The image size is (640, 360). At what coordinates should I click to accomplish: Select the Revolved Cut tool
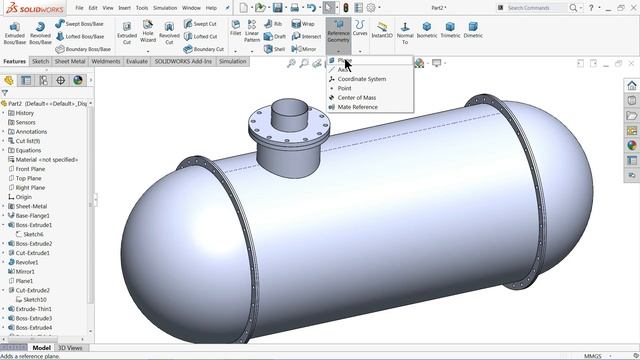coord(169,33)
